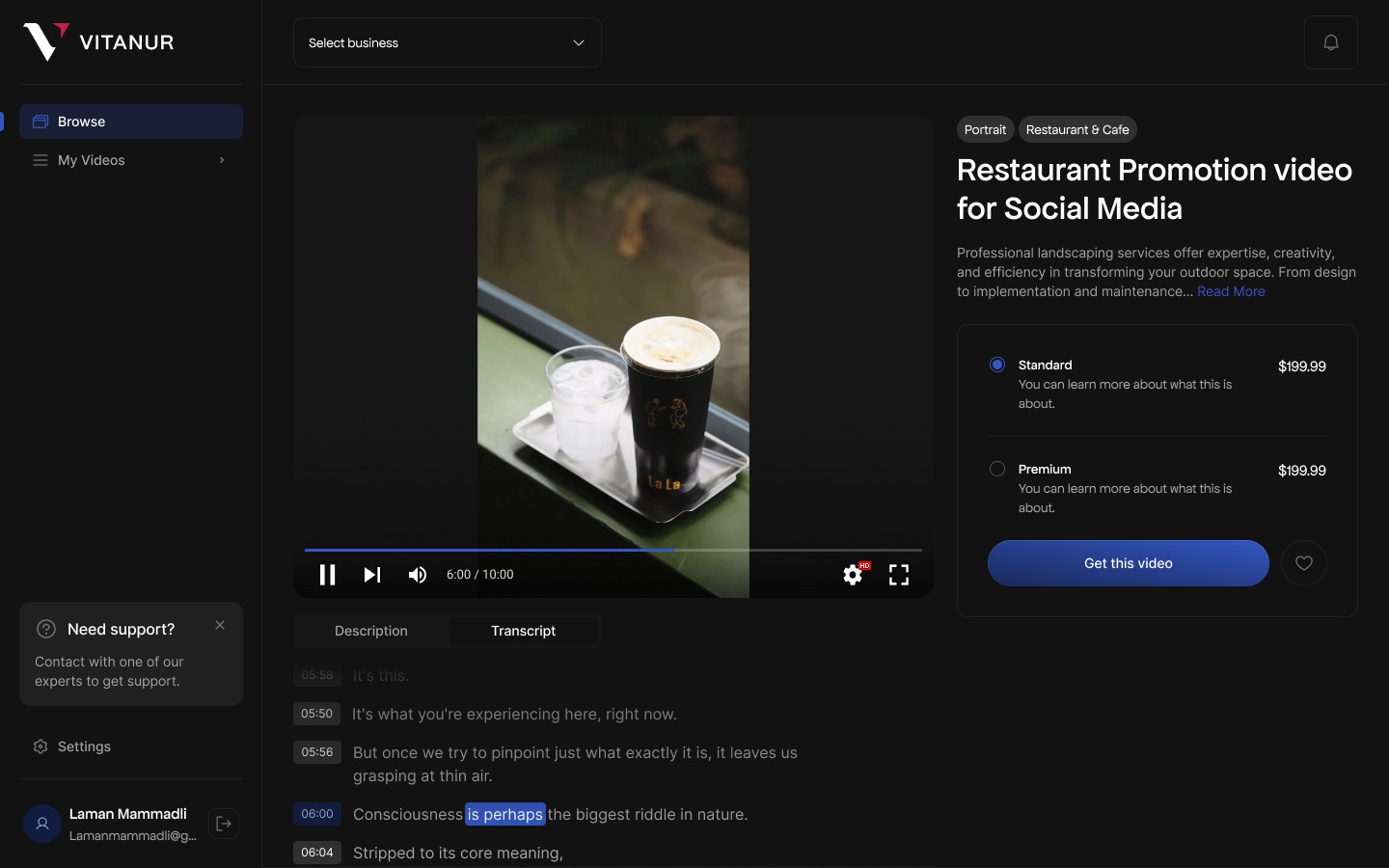Open the notifications bell

(x=1331, y=42)
